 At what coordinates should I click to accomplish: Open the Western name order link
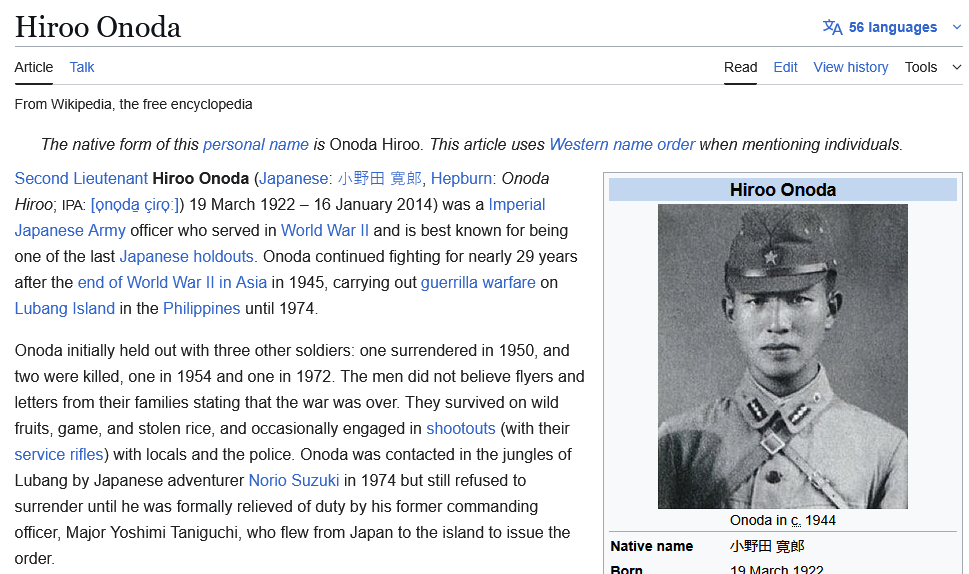tap(622, 145)
